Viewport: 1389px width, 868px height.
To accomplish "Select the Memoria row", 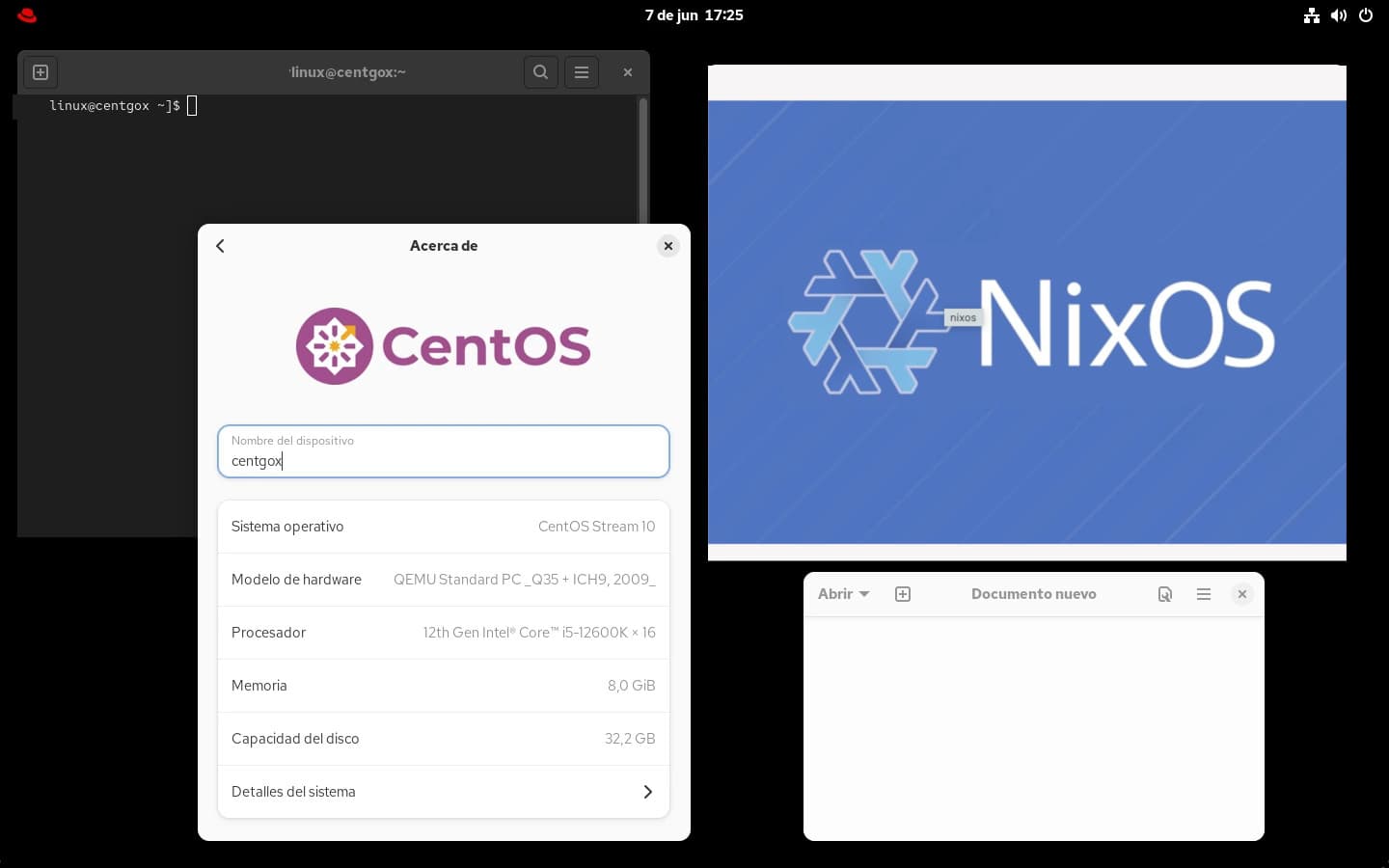I will tap(444, 686).
